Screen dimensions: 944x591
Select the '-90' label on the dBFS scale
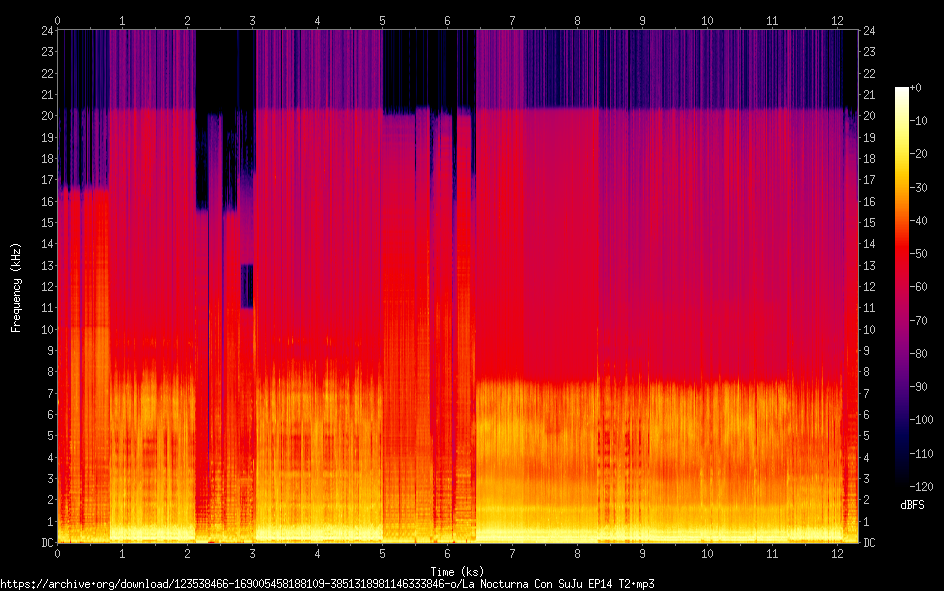[919, 387]
